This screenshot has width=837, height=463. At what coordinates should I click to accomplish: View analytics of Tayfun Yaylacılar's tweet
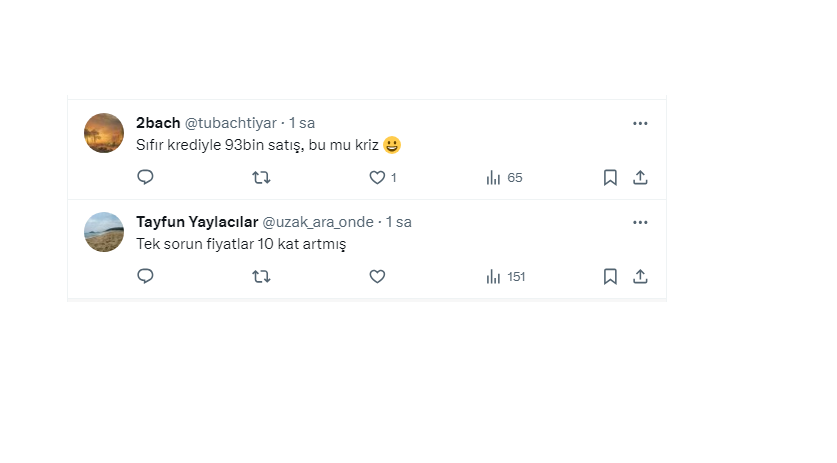point(493,276)
